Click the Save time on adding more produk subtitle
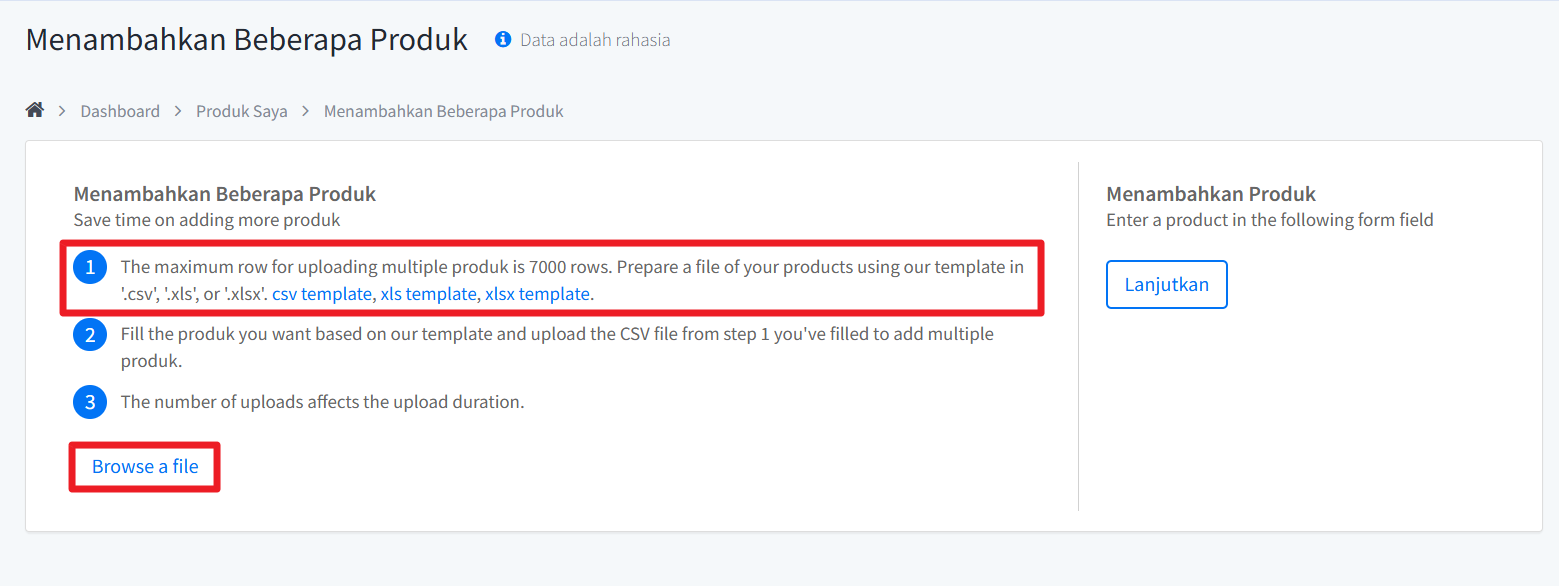Screen dimensions: 1559x586 [x=207, y=220]
